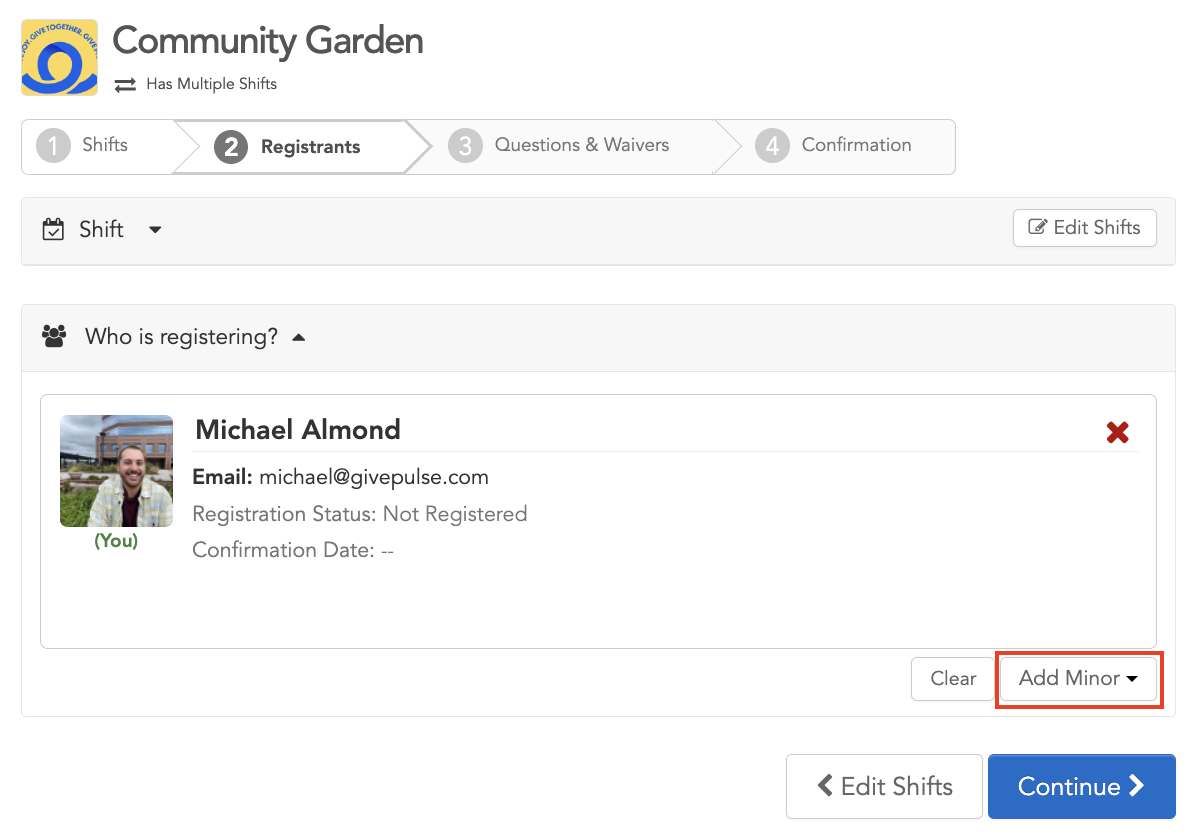The image size is (1198, 840).
Task: Collapse the Who is registering section
Action: click(299, 337)
